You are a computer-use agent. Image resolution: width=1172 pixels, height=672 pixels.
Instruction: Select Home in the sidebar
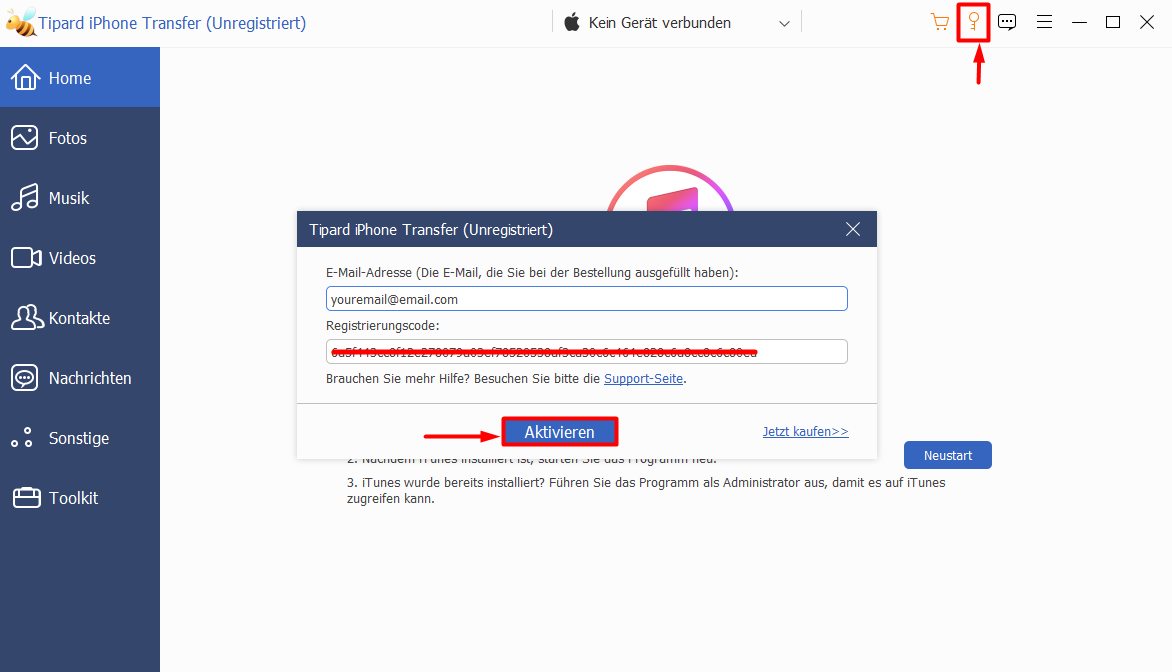(x=70, y=78)
